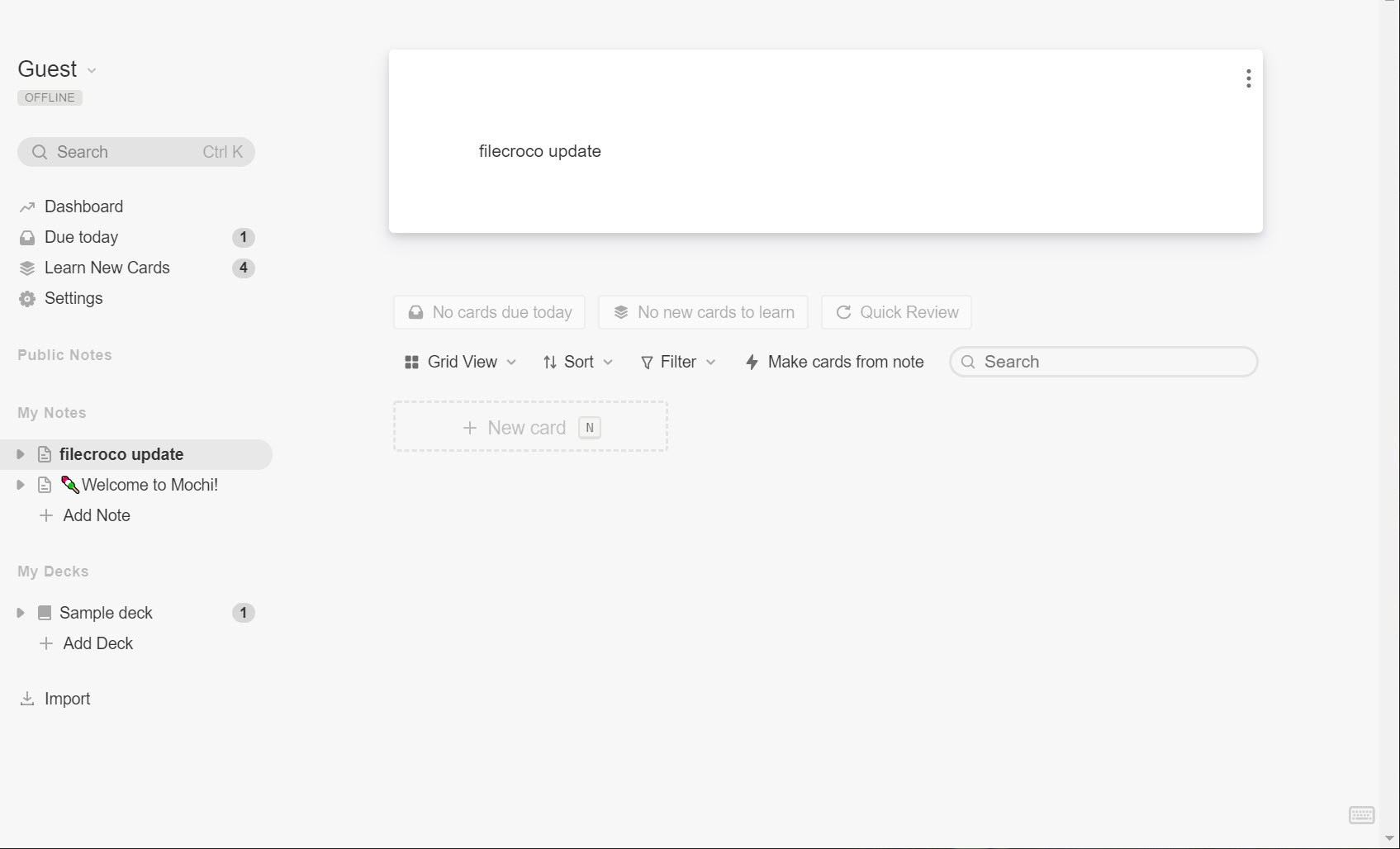The width and height of the screenshot is (1400, 849).
Task: Open the Filter dropdown
Action: point(677,362)
